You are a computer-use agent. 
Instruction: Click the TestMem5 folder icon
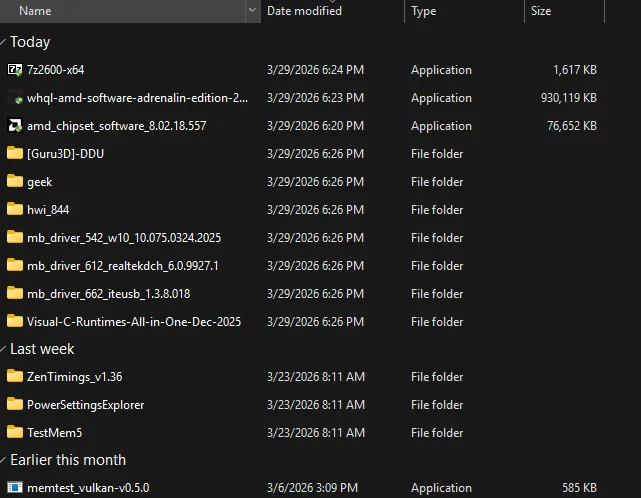point(15,433)
